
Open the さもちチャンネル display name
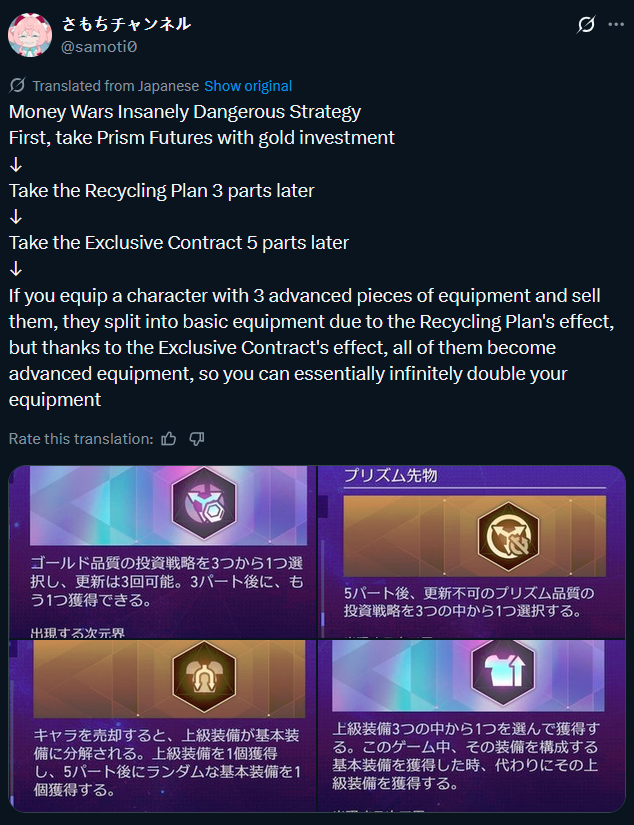point(126,24)
